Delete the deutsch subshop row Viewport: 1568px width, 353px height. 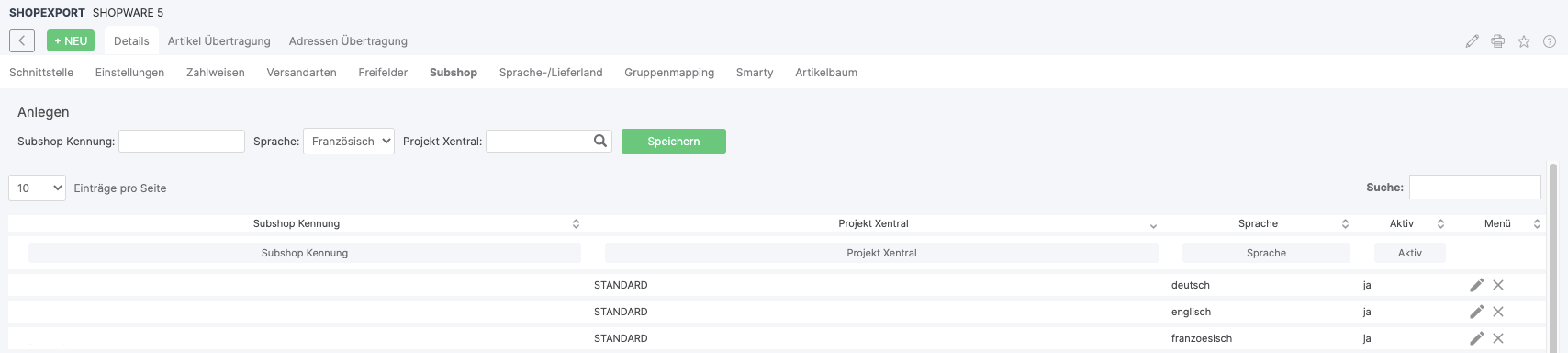pos(1498,285)
